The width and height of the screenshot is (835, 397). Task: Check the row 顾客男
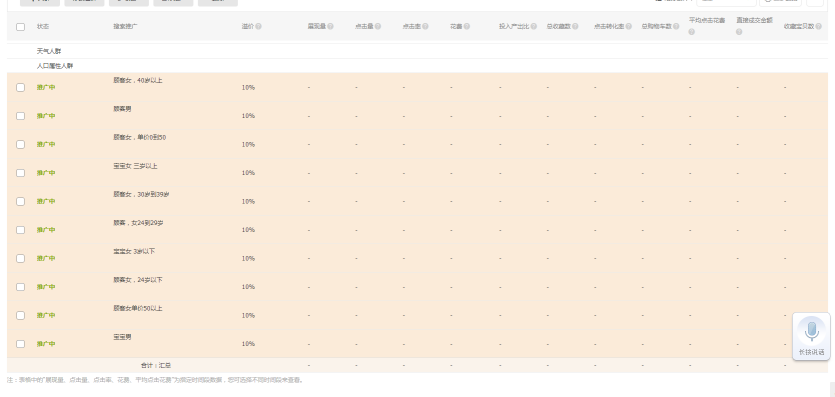point(20,116)
